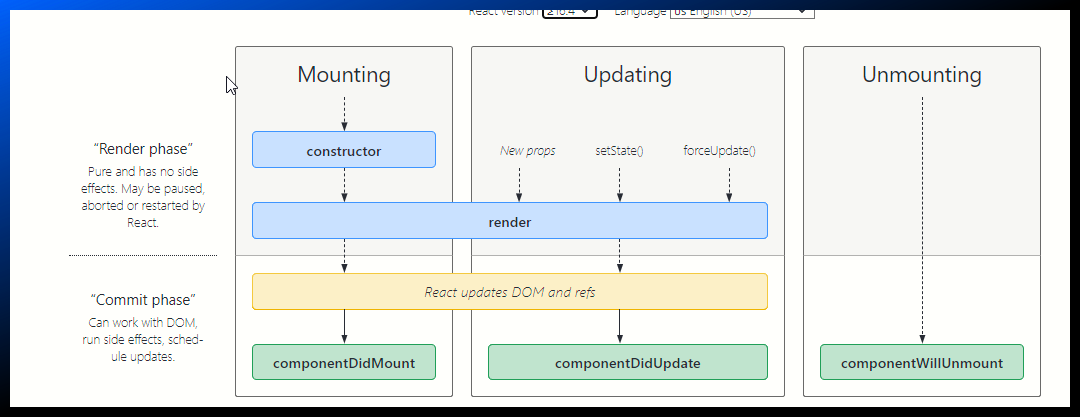The image size is (1080, 417).
Task: Click the forceUpdate() label
Action: coord(719,151)
